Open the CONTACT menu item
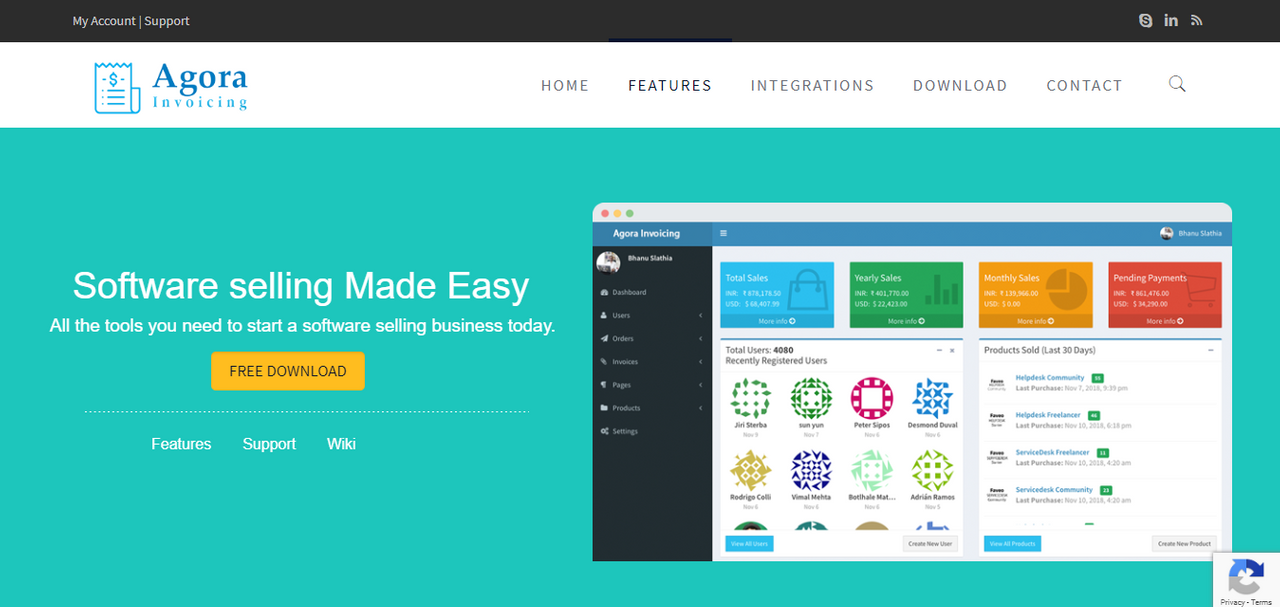 pyautogui.click(x=1084, y=86)
